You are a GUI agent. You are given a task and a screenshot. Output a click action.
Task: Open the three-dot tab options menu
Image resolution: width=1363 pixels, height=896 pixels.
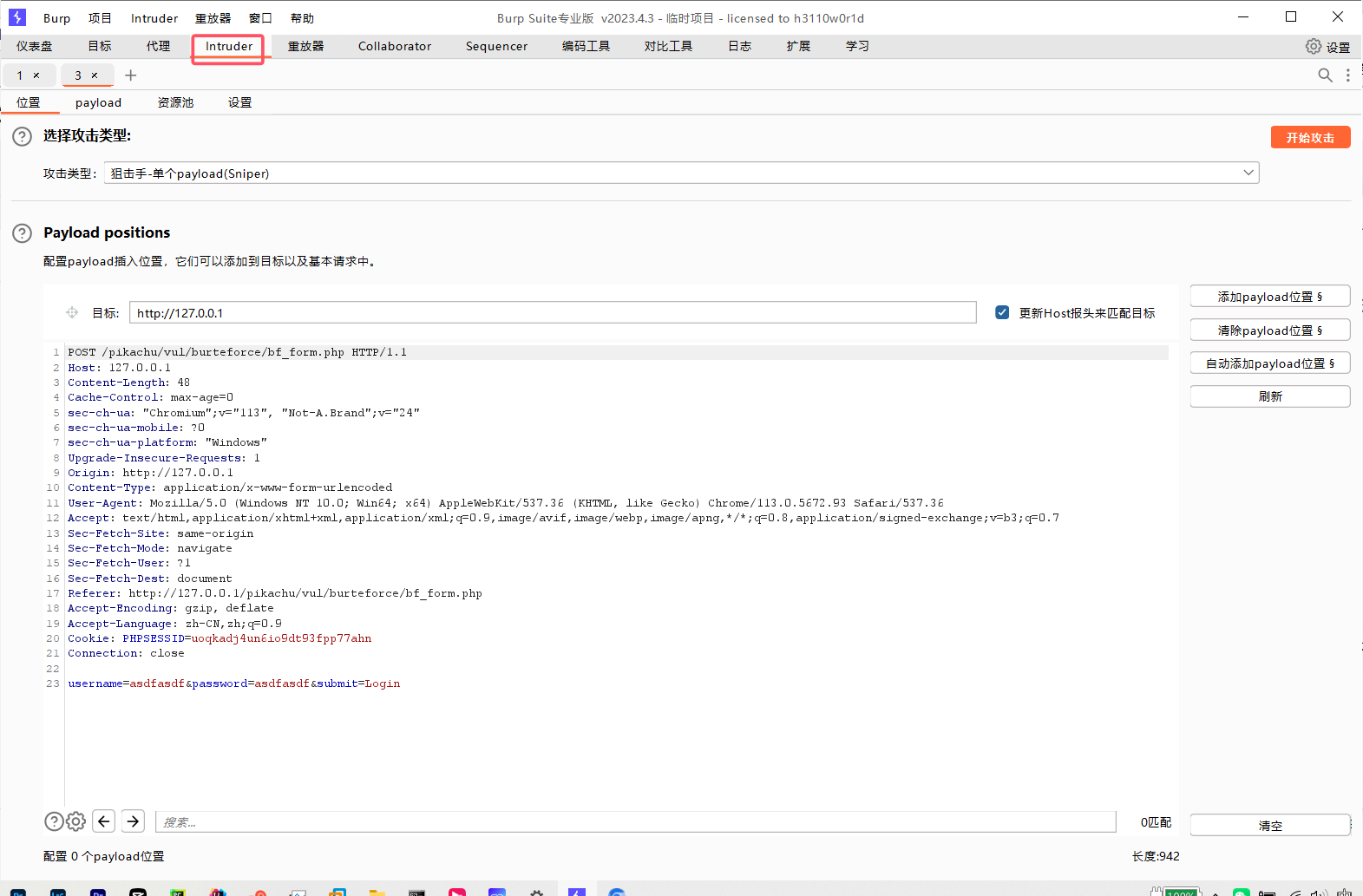[x=1347, y=75]
